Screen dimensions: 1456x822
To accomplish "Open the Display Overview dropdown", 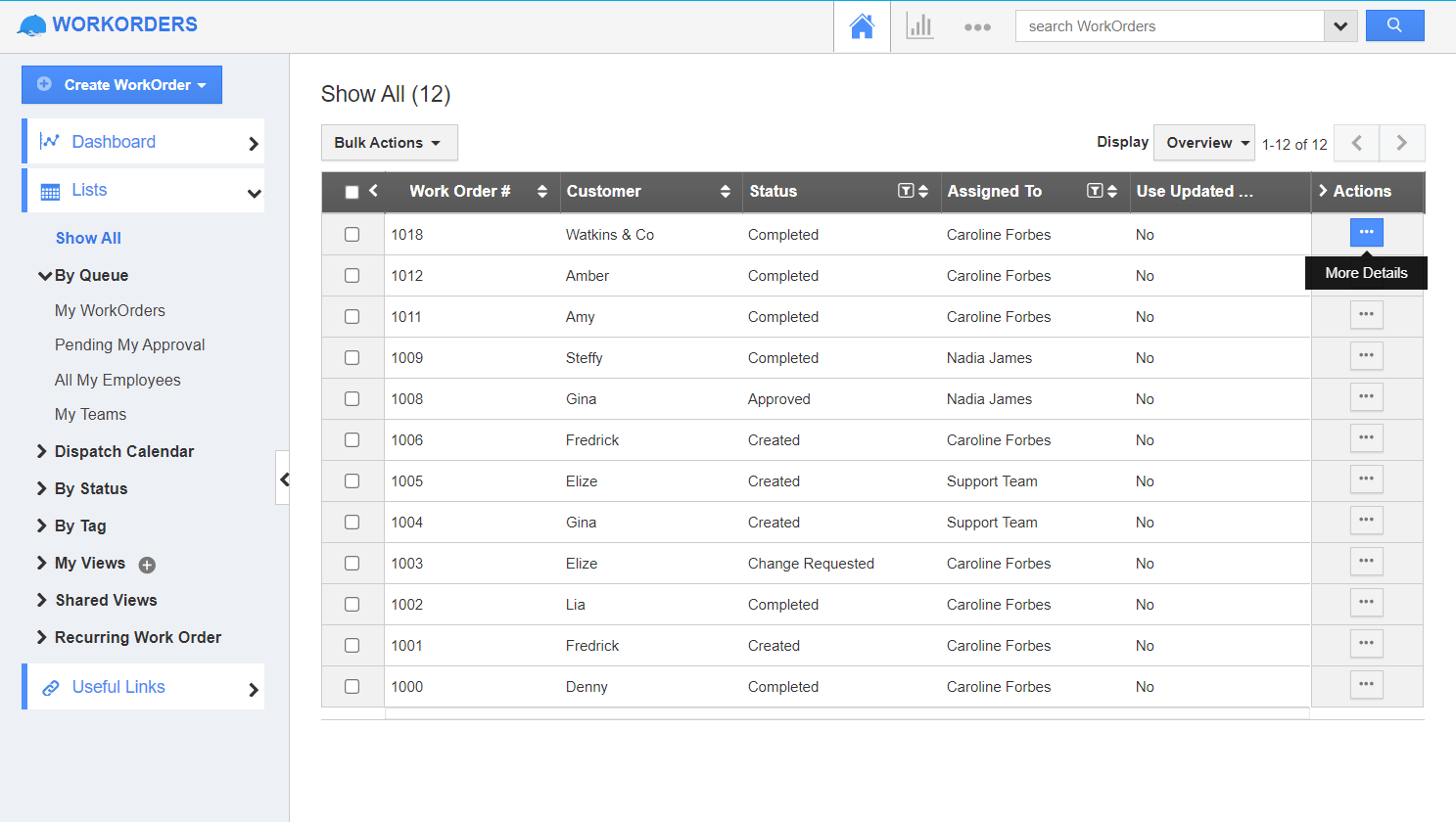I will click(x=1203, y=142).
